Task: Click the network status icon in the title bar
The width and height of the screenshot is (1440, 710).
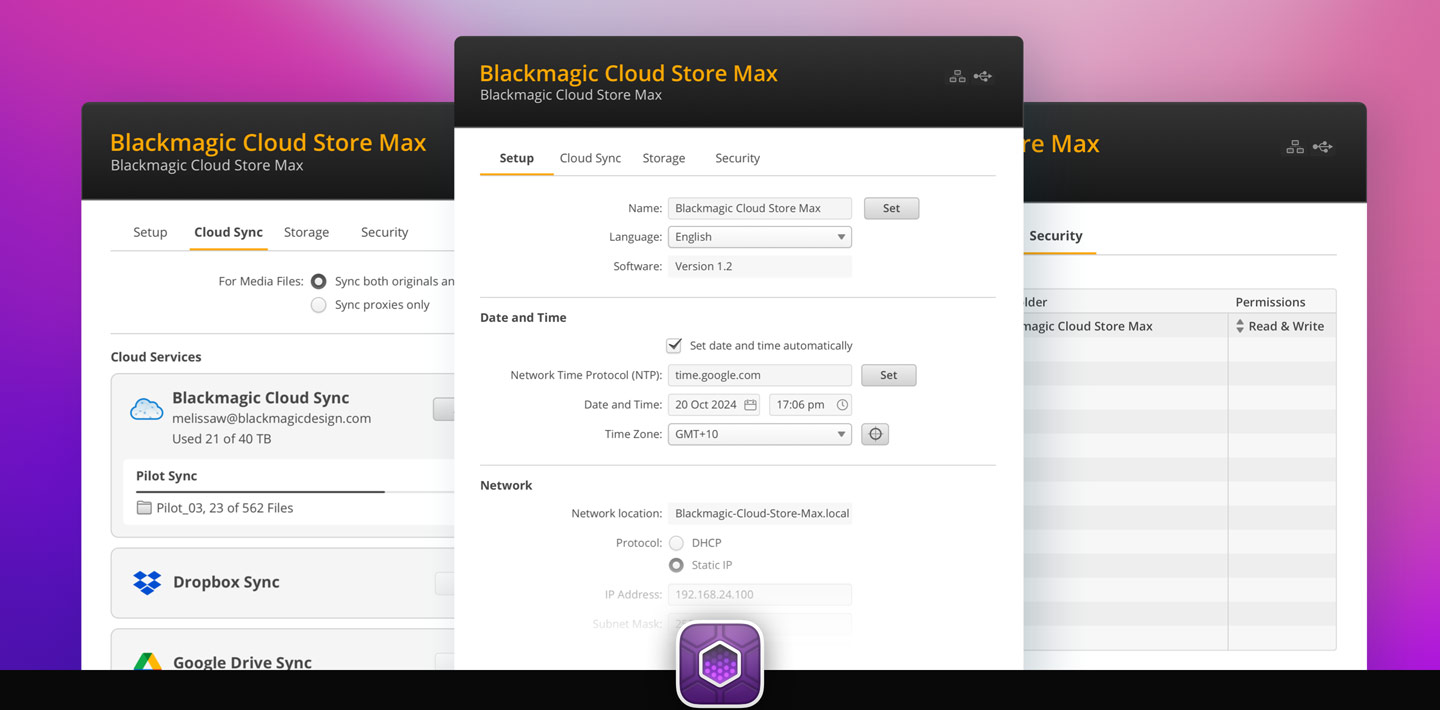Action: (x=956, y=76)
